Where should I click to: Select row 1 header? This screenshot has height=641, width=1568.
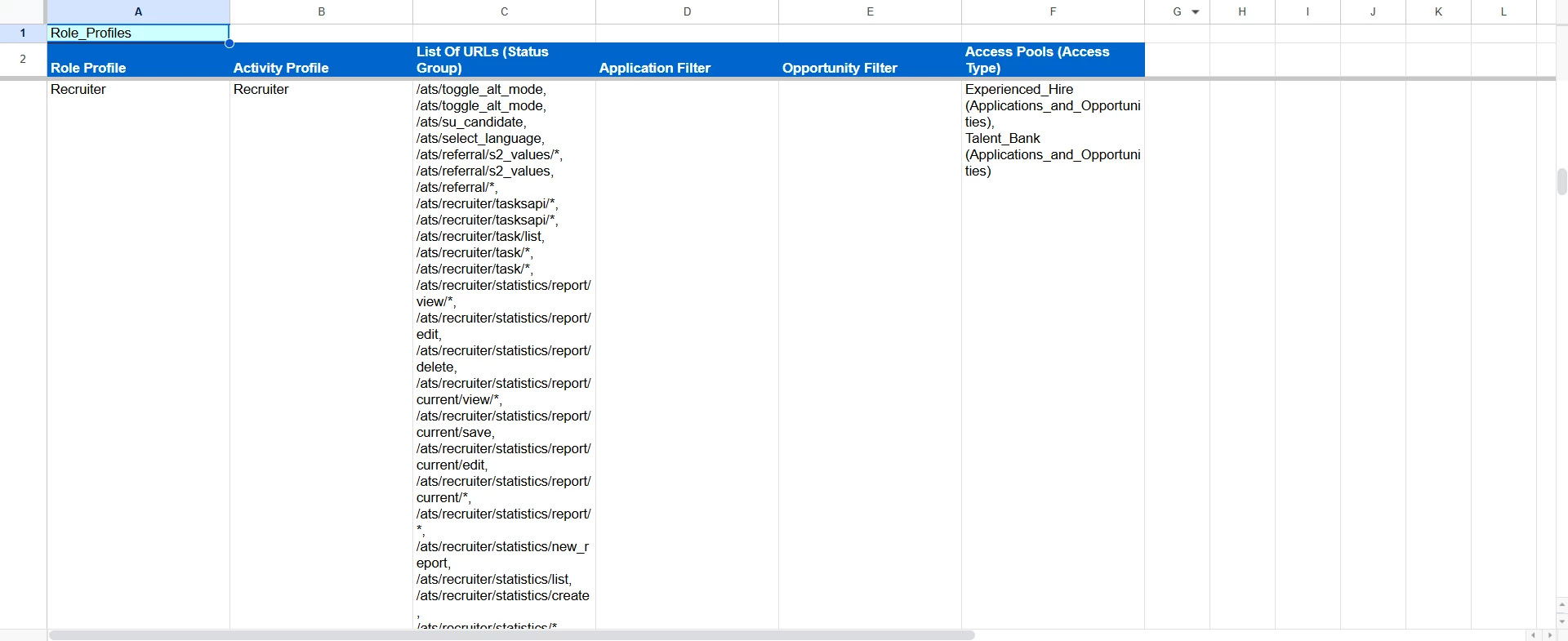tap(23, 33)
